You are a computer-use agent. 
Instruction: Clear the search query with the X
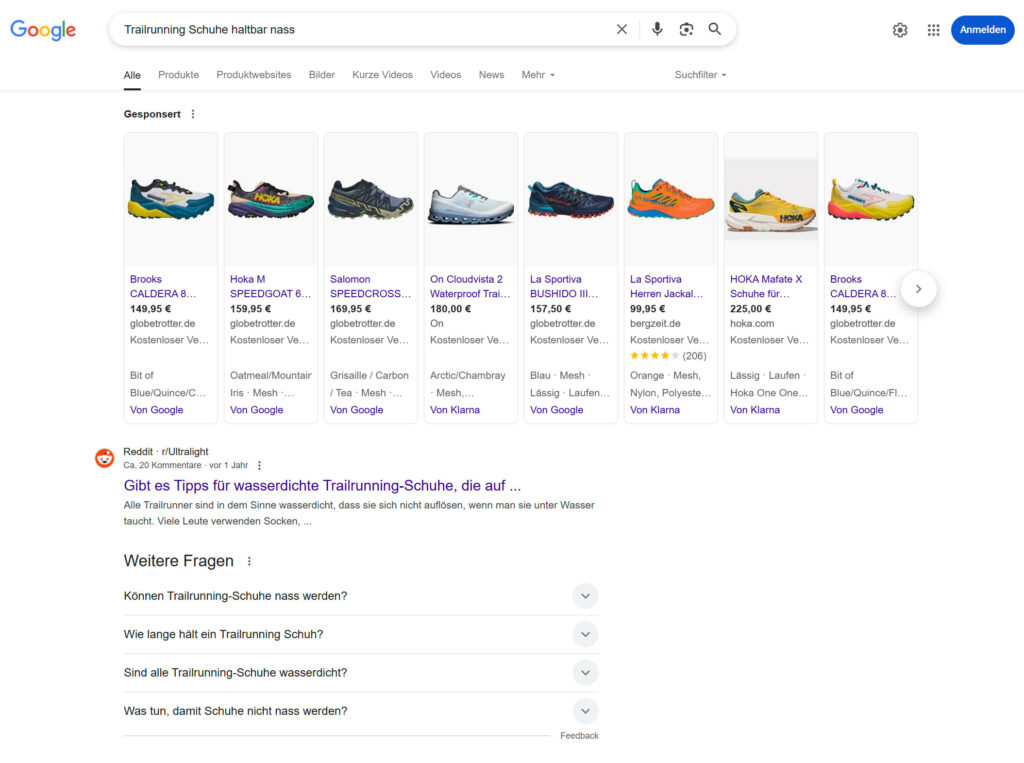click(622, 29)
